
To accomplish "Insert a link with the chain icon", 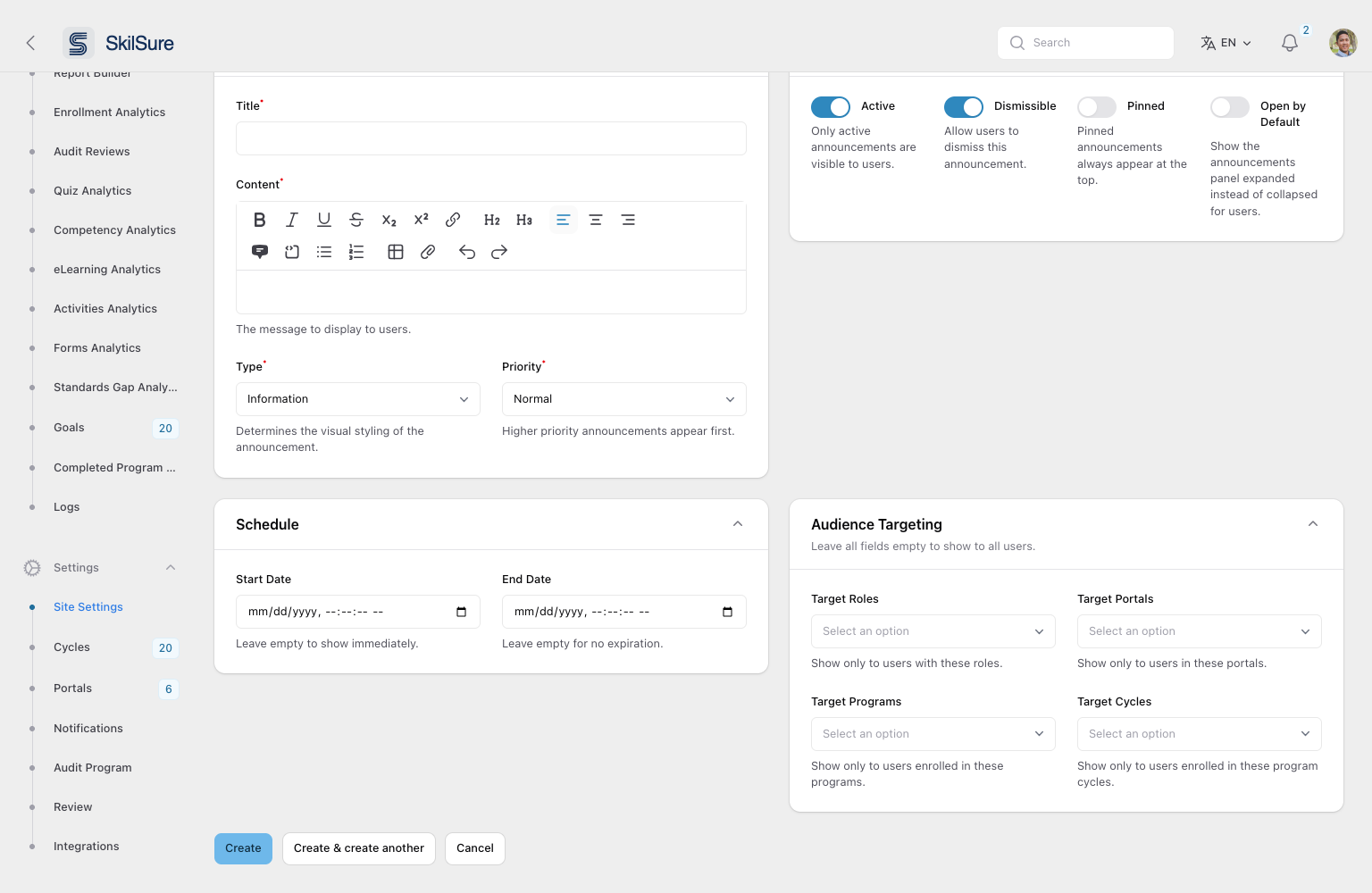I will point(453,220).
